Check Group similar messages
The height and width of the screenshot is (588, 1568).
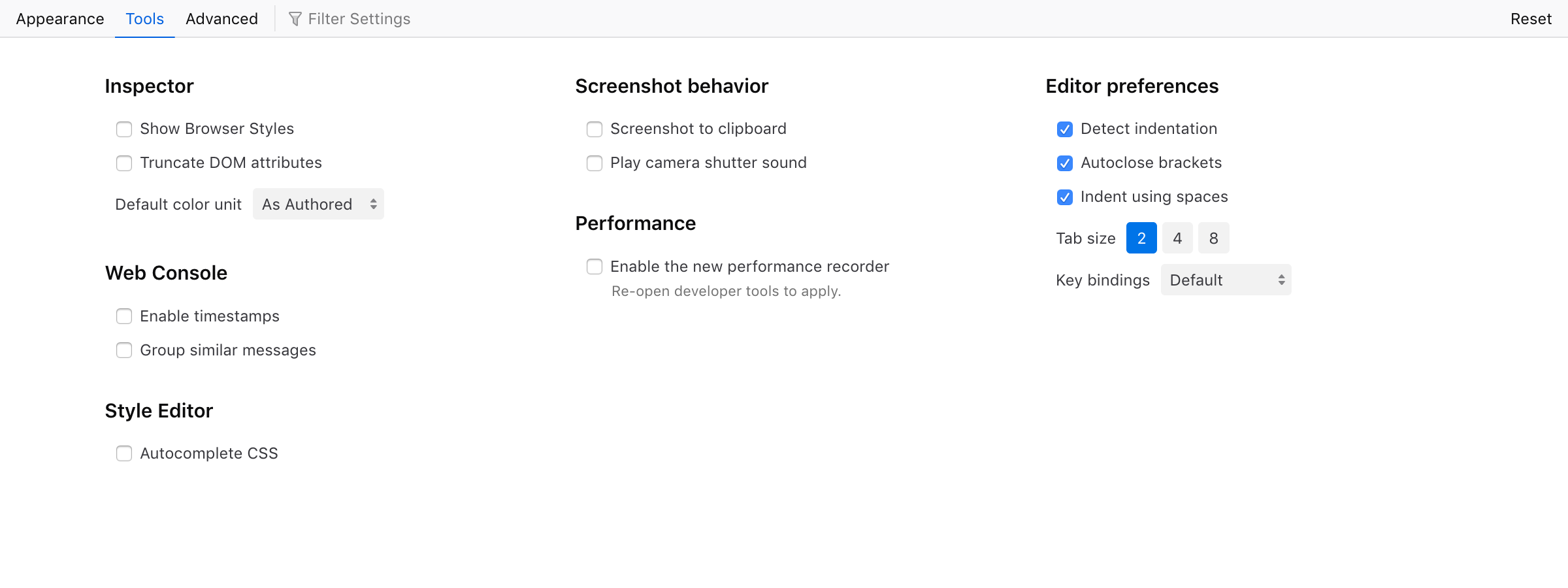124,350
